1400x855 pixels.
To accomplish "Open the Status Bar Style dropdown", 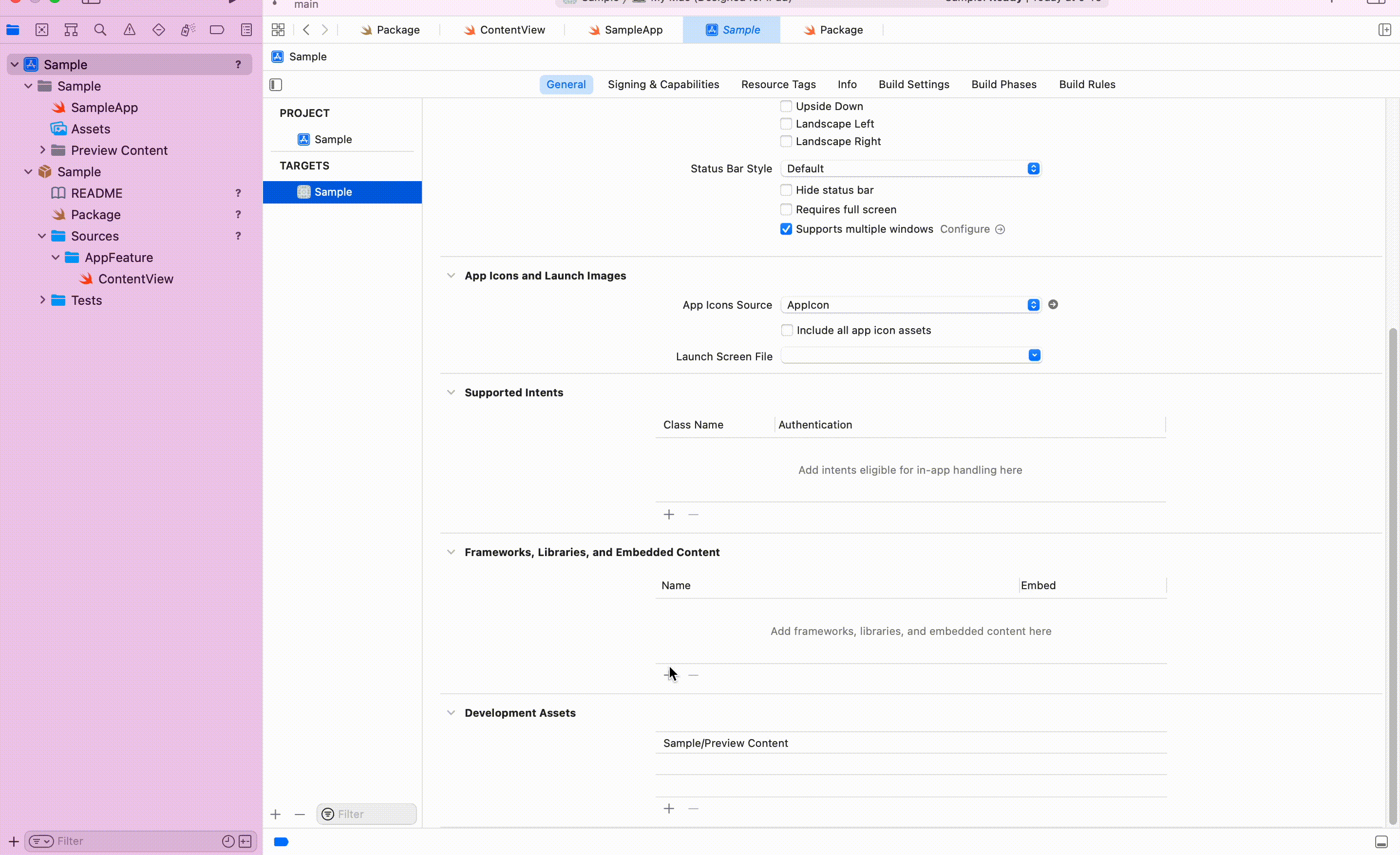I will click(910, 169).
